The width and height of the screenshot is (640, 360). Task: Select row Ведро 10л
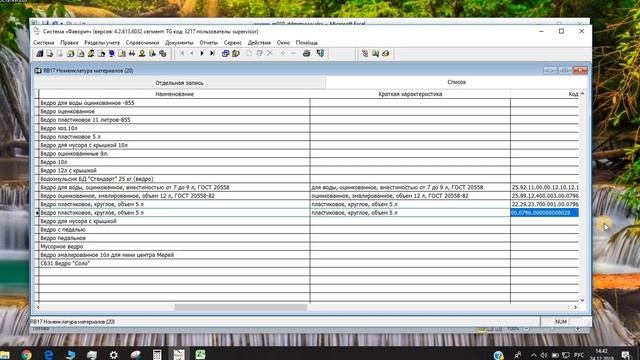(174, 162)
